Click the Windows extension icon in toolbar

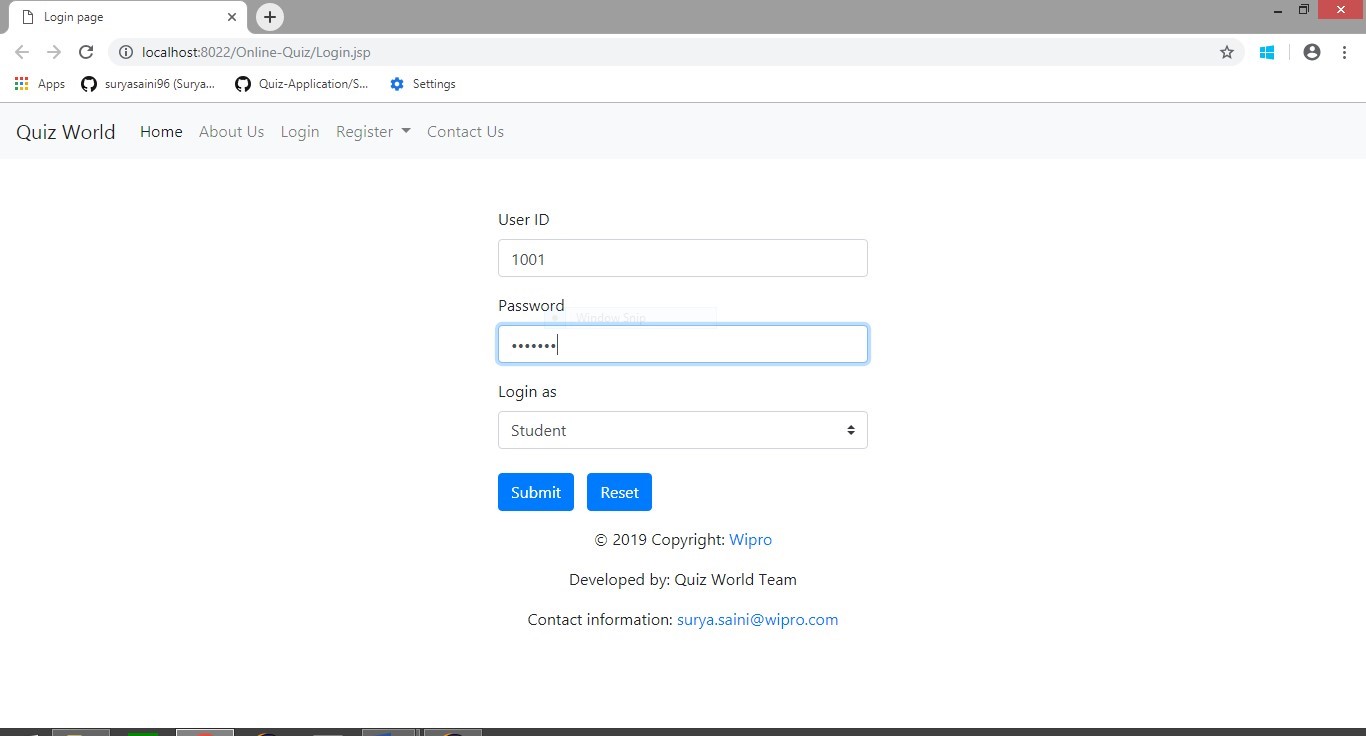tap(1267, 52)
